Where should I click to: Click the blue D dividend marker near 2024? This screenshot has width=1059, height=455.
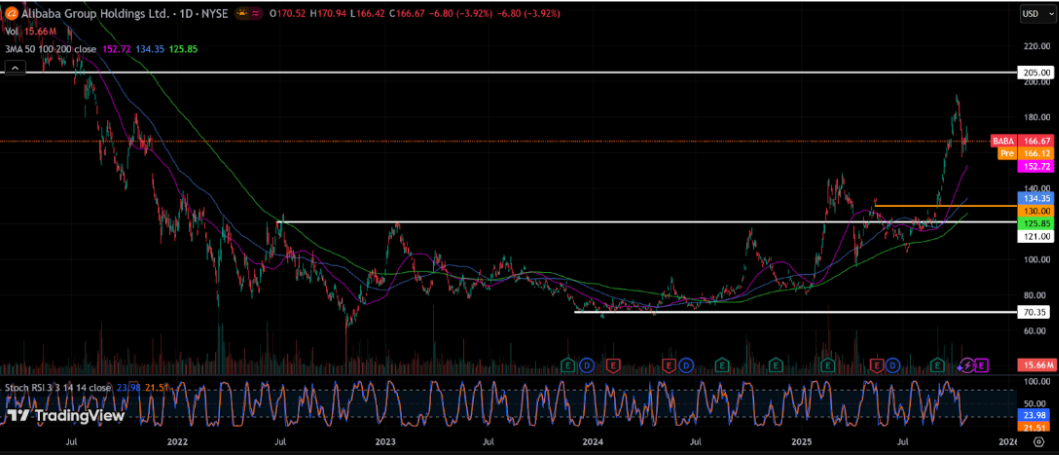tap(586, 363)
